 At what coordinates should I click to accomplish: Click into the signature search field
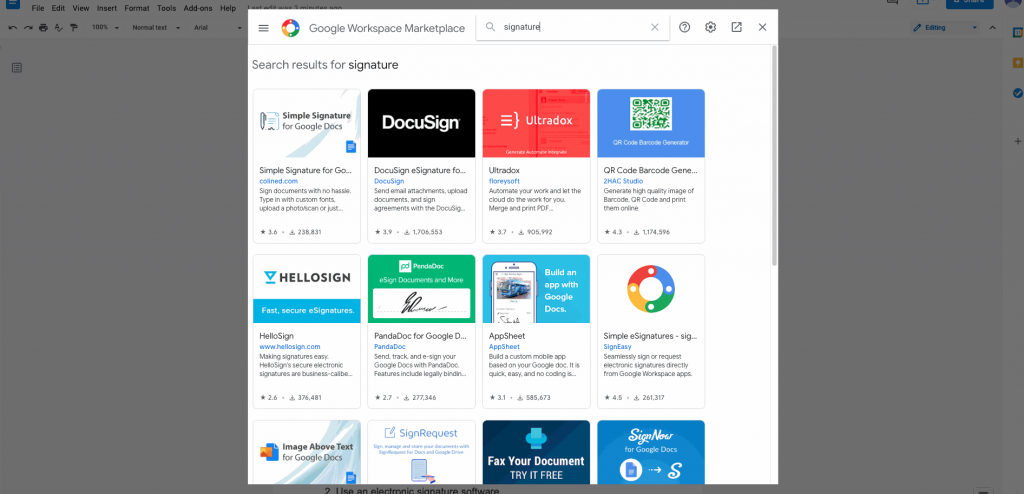tap(573, 27)
